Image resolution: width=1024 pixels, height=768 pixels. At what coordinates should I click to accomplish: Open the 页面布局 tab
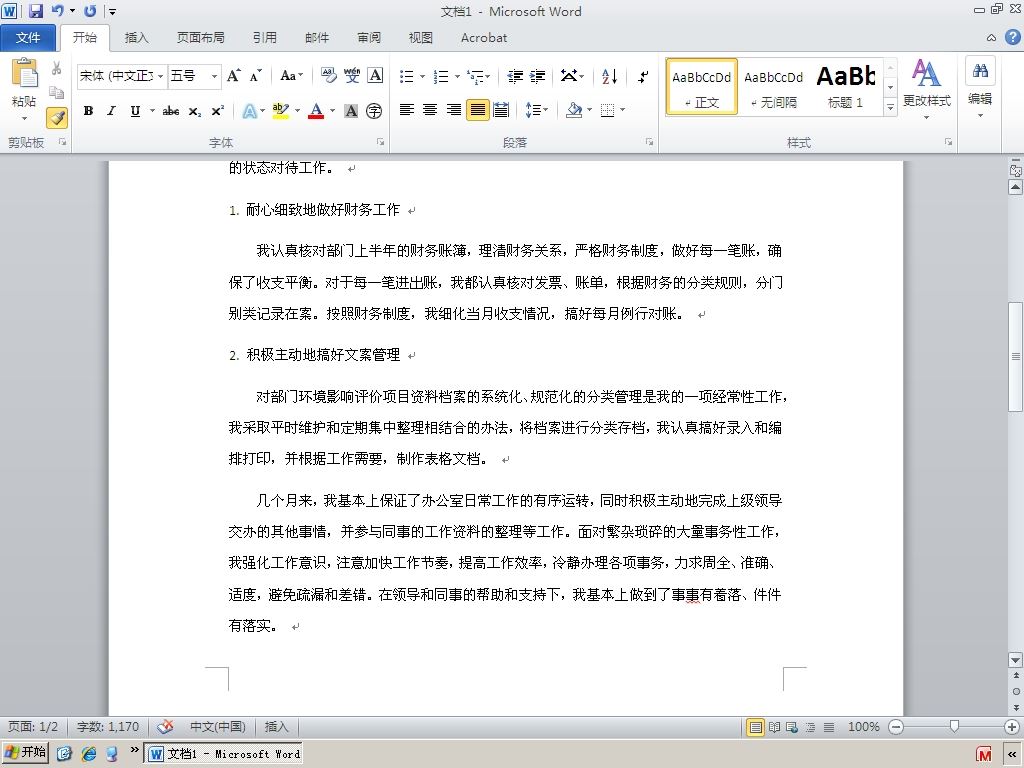pos(200,38)
